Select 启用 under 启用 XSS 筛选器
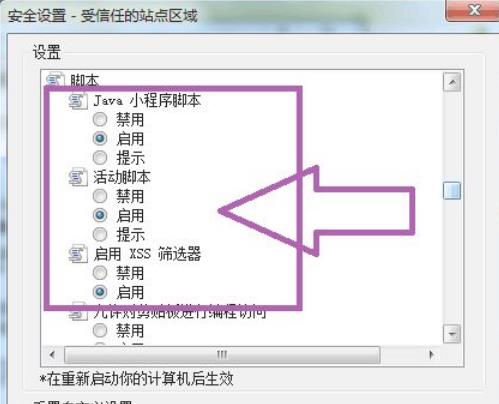This screenshot has width=499, height=404. 100,292
